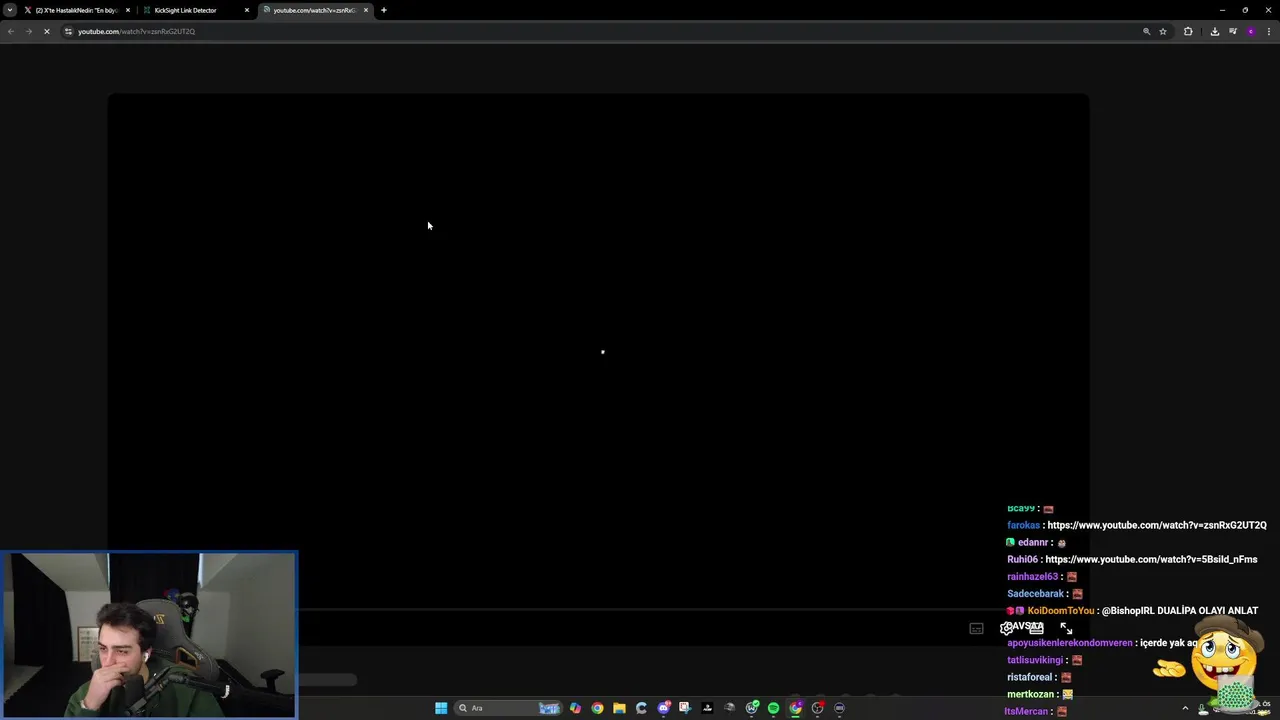Show hidden system tray icons

tap(1185, 708)
